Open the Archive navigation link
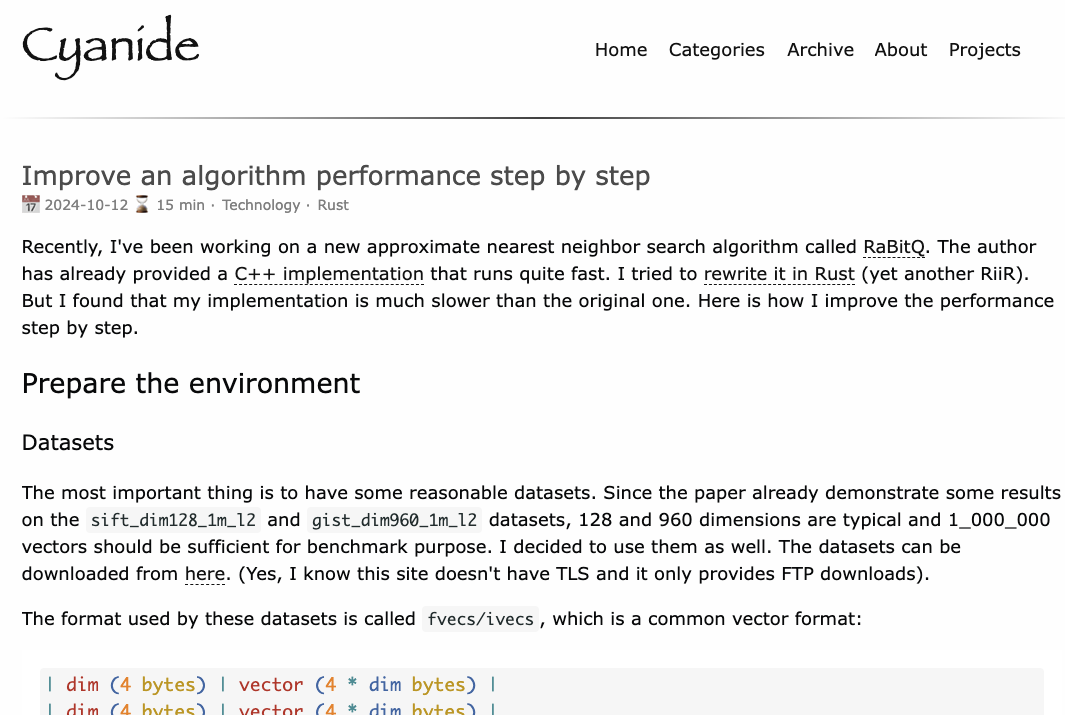 820,50
